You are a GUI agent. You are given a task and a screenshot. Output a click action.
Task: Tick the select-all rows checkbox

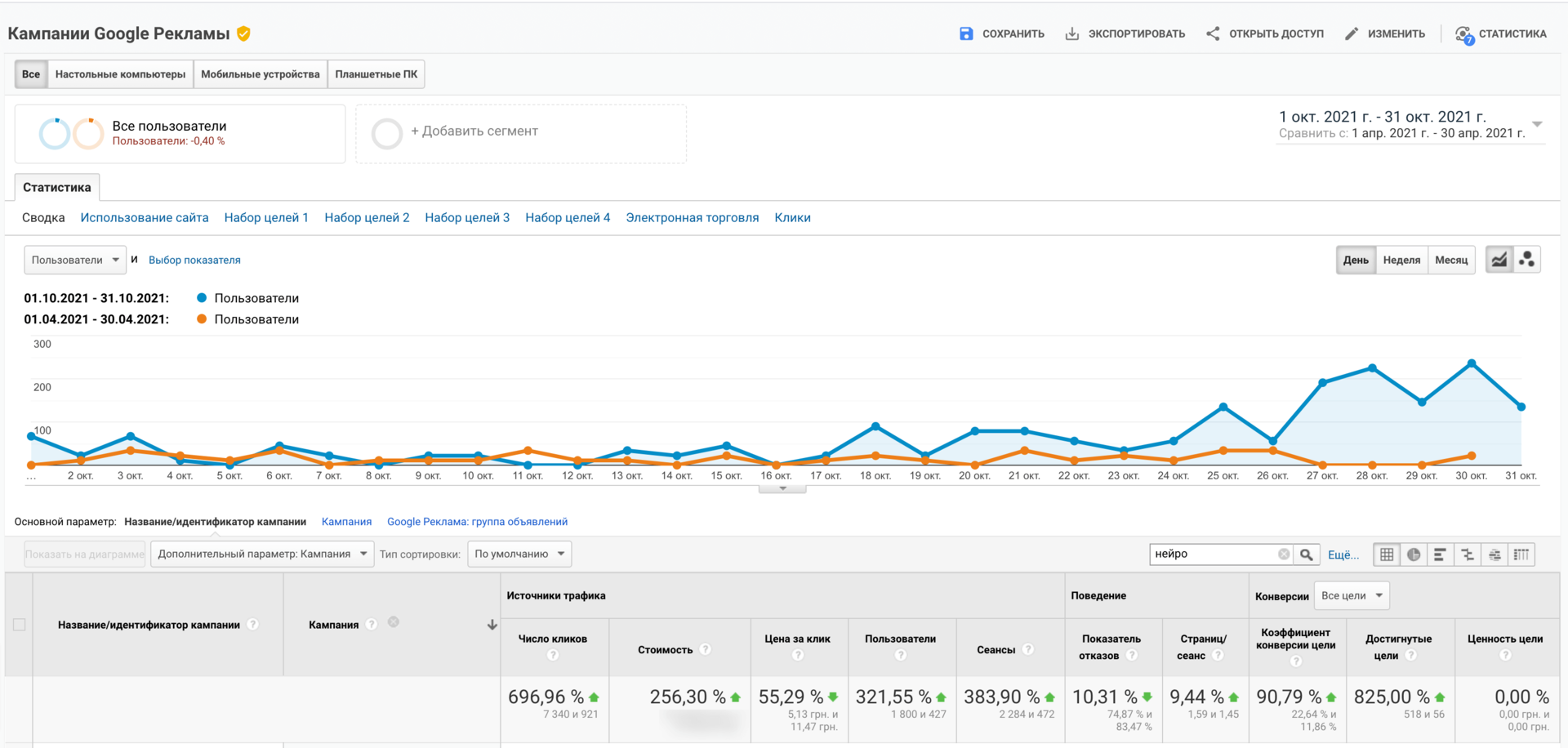tap(20, 625)
